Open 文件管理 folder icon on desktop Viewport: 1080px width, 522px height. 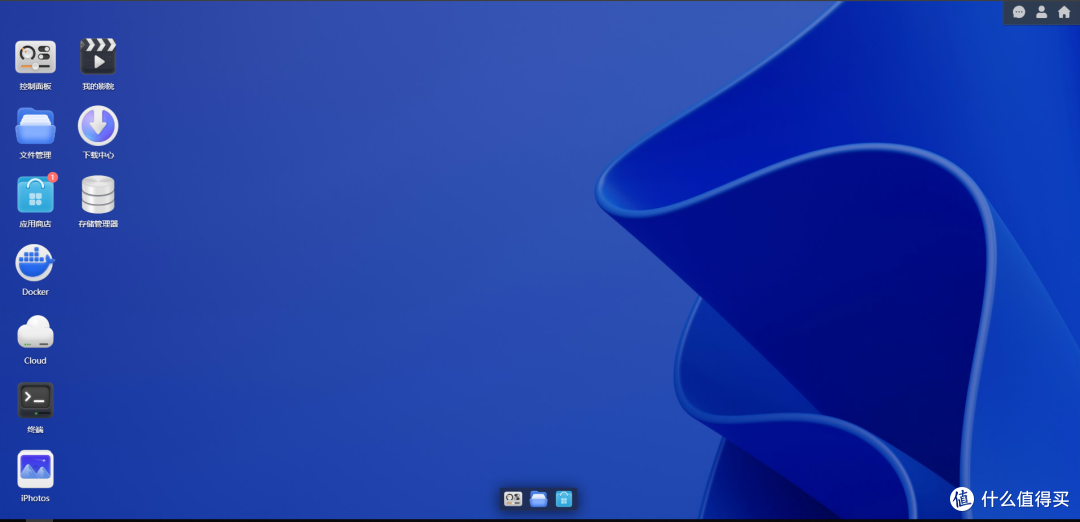(35, 126)
